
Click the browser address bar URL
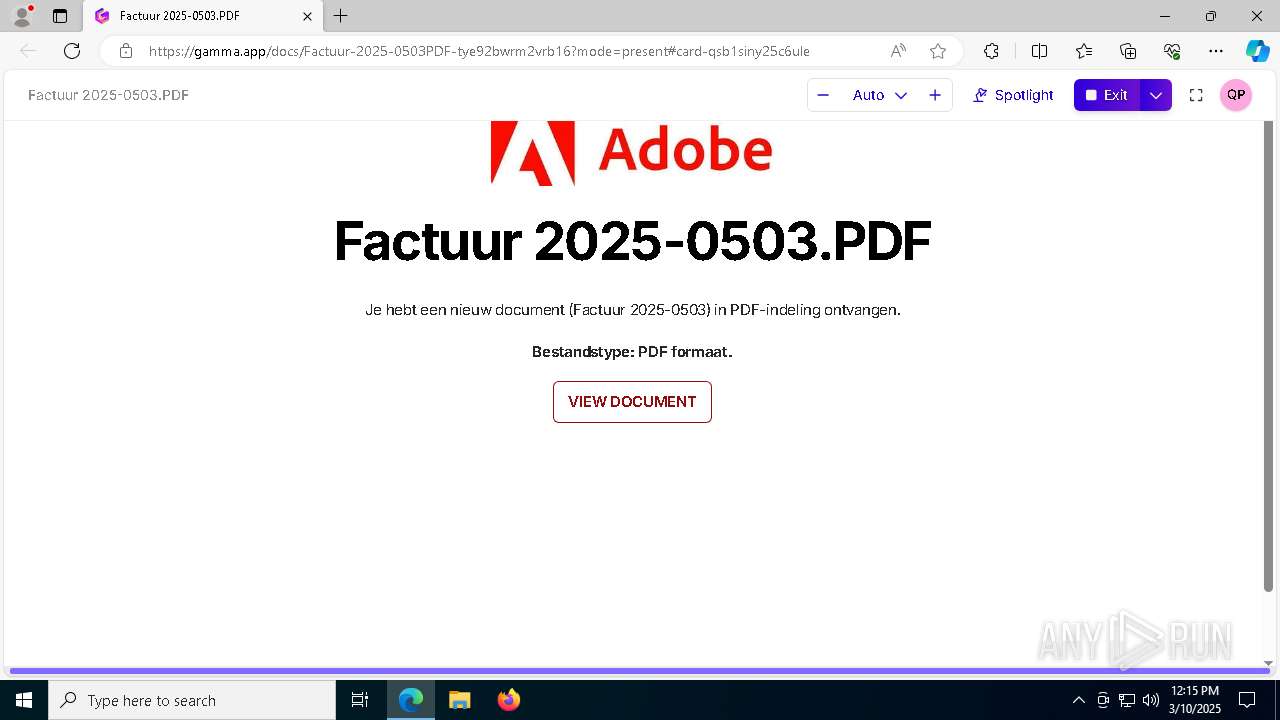pyautogui.click(x=479, y=51)
